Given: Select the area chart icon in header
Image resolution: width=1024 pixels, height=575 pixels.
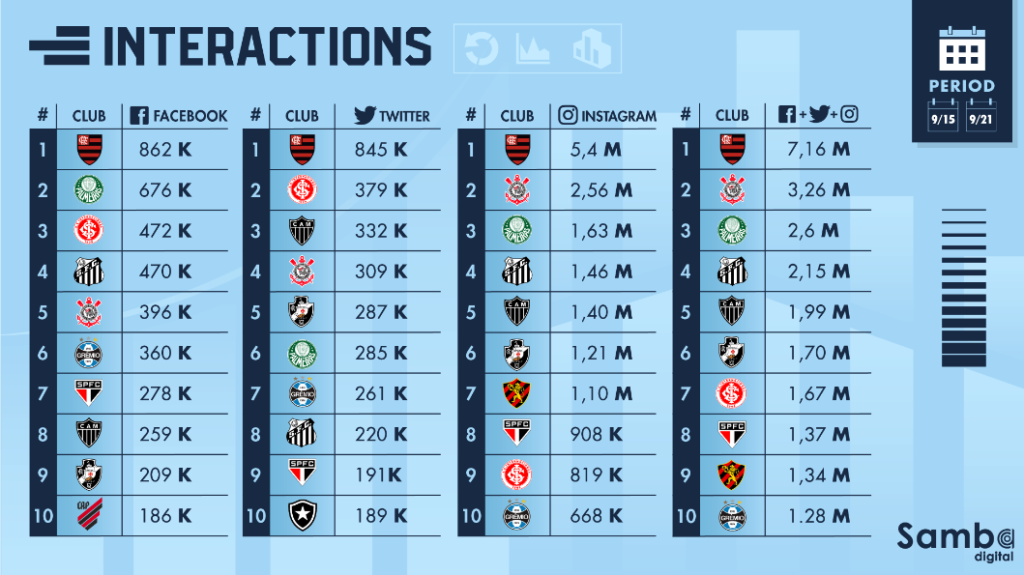Looking at the screenshot, I should (533, 47).
